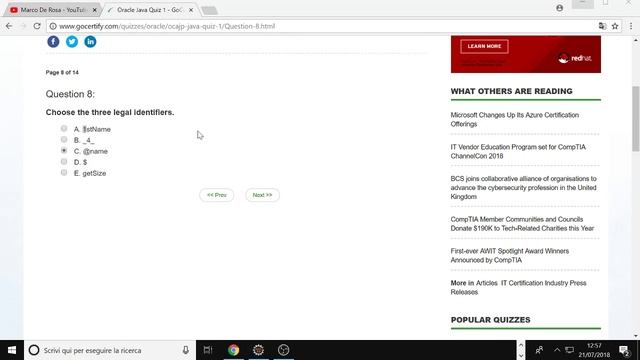Screen dimensions: 640x360
Task: Reload the page with refresh icon
Action: point(37,26)
